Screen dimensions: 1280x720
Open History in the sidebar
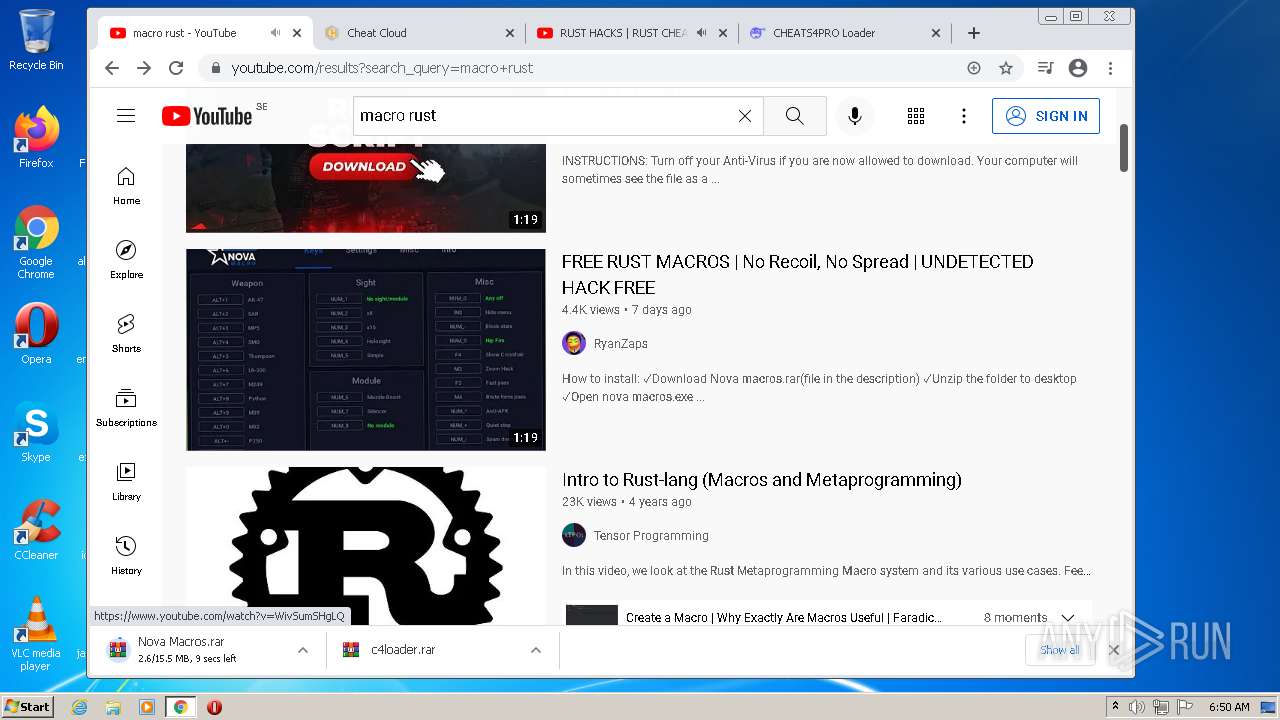point(126,556)
